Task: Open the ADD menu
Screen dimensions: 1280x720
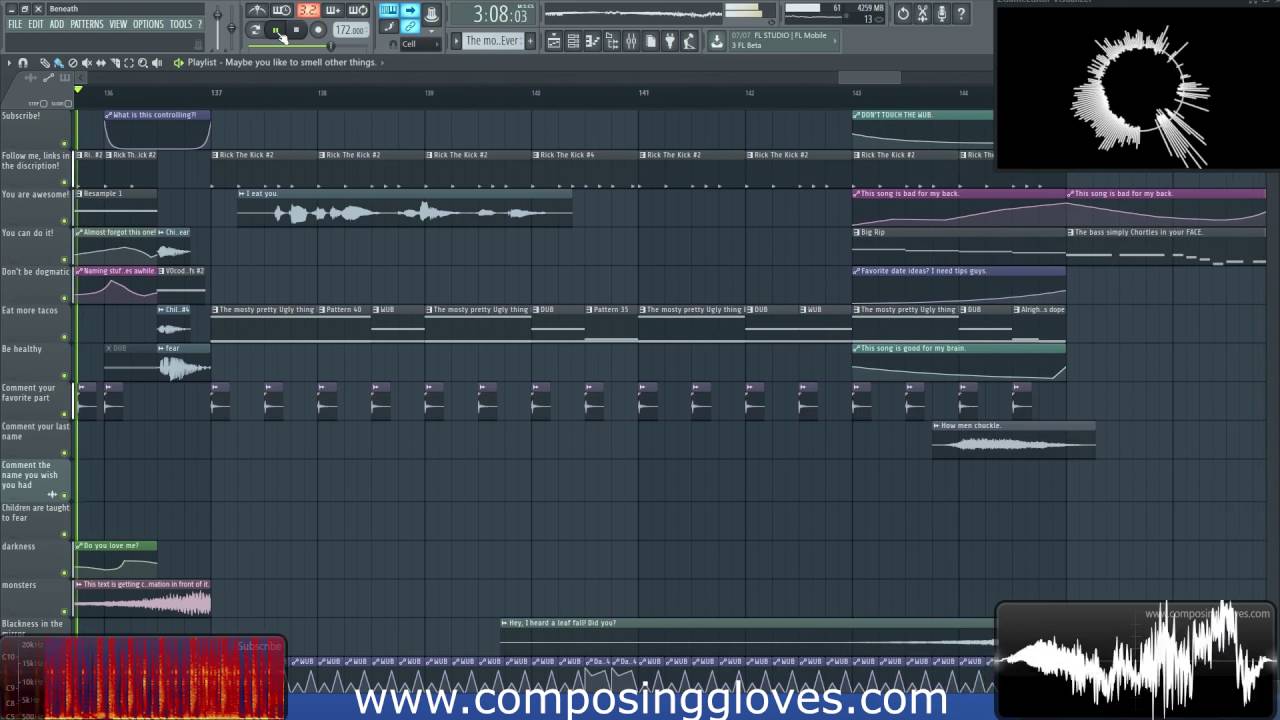Action: click(57, 24)
